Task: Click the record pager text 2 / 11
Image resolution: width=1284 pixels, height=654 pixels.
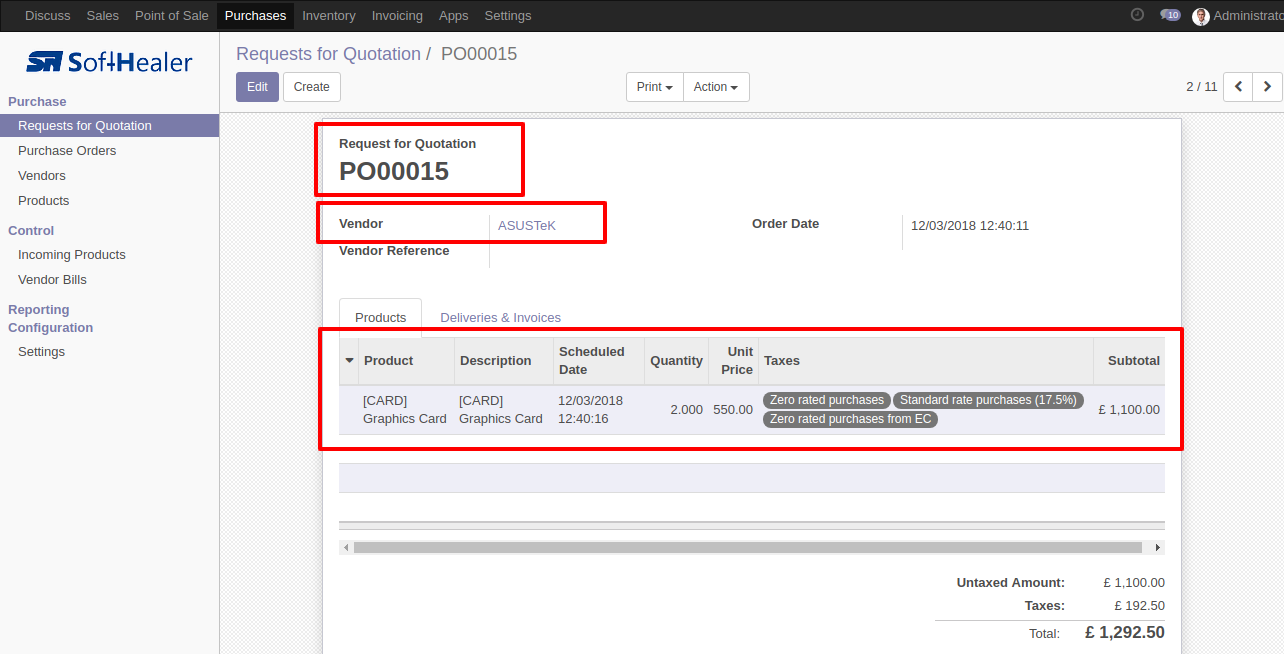Action: tap(1202, 87)
